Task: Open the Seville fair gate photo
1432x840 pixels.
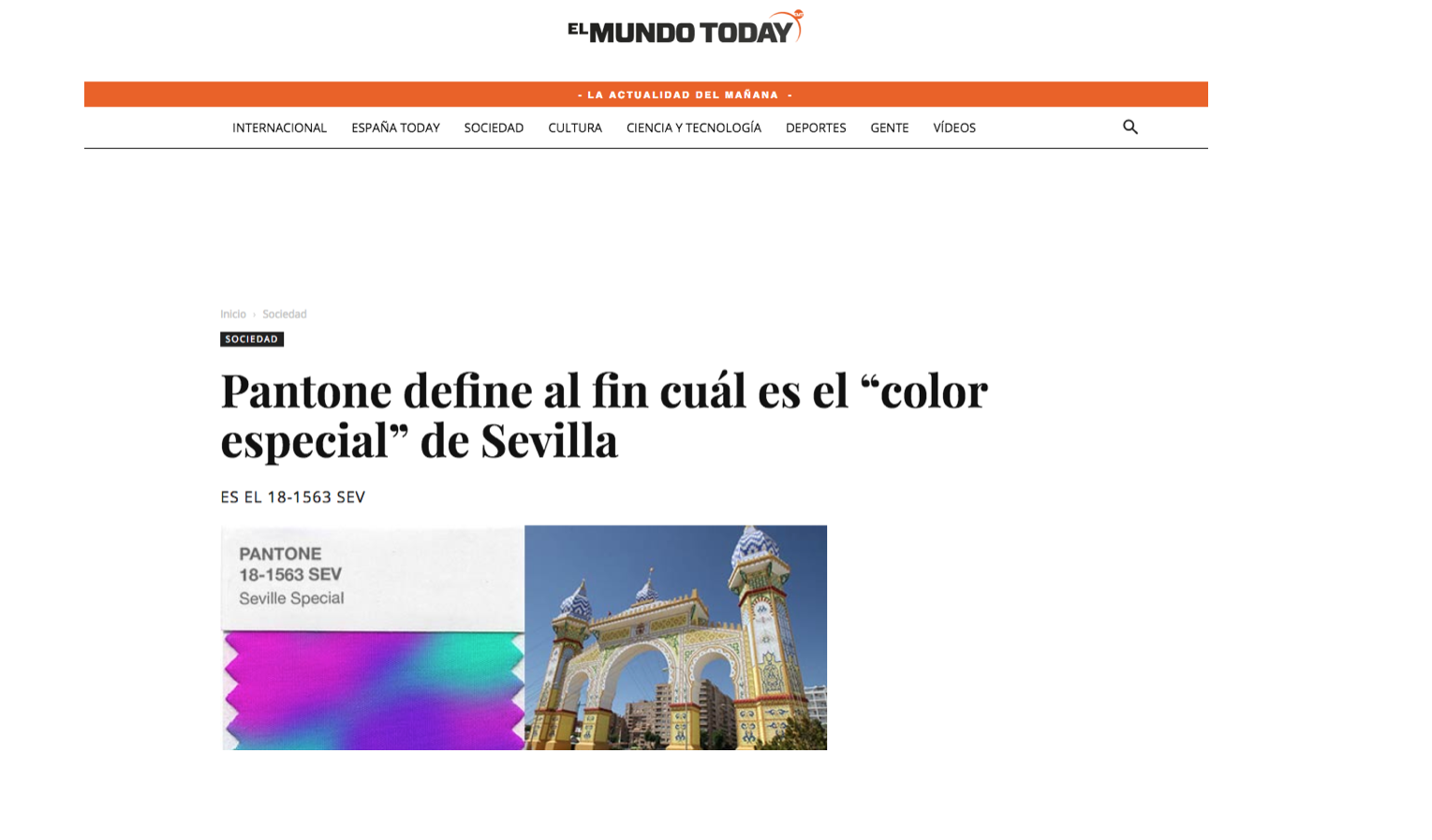Action: pos(675,638)
